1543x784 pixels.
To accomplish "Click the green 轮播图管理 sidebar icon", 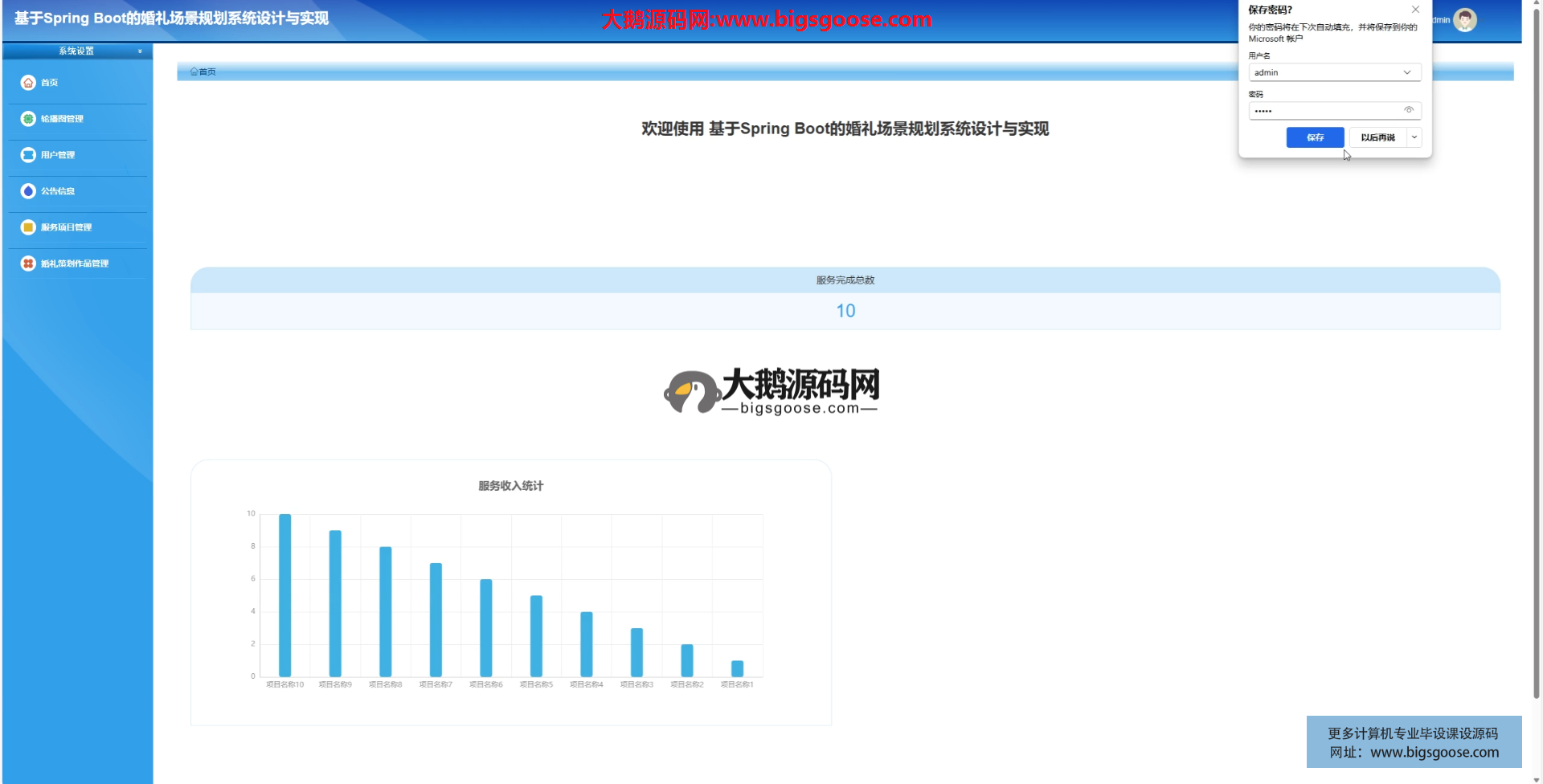I will pos(28,119).
